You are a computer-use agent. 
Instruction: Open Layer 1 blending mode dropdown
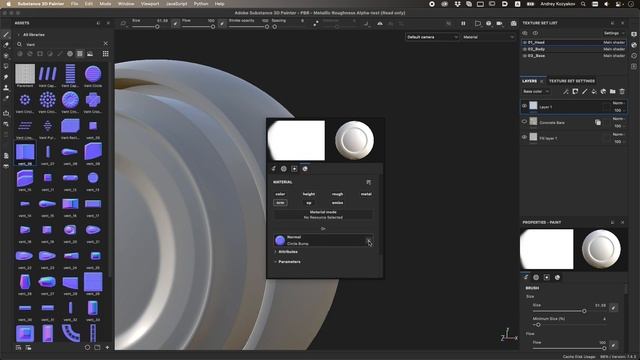619,103
